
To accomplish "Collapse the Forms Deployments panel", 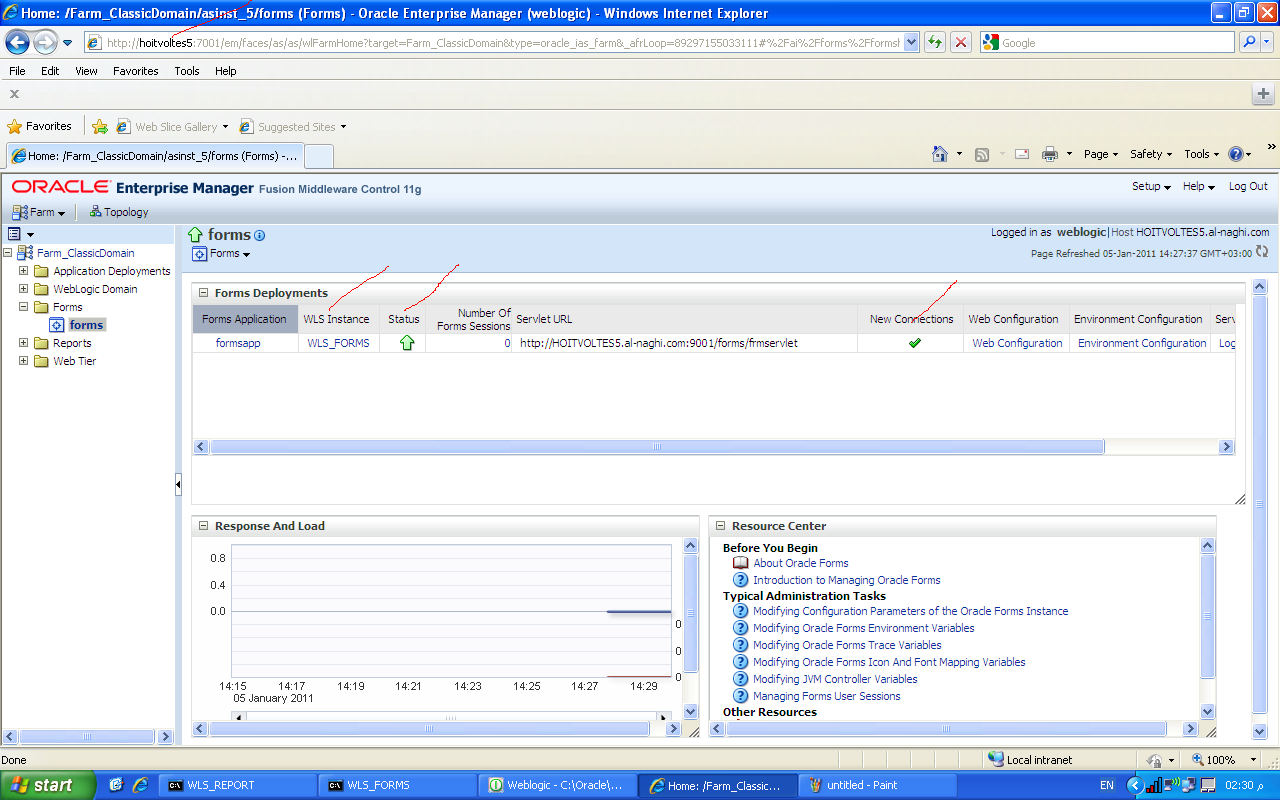I will click(x=203, y=293).
